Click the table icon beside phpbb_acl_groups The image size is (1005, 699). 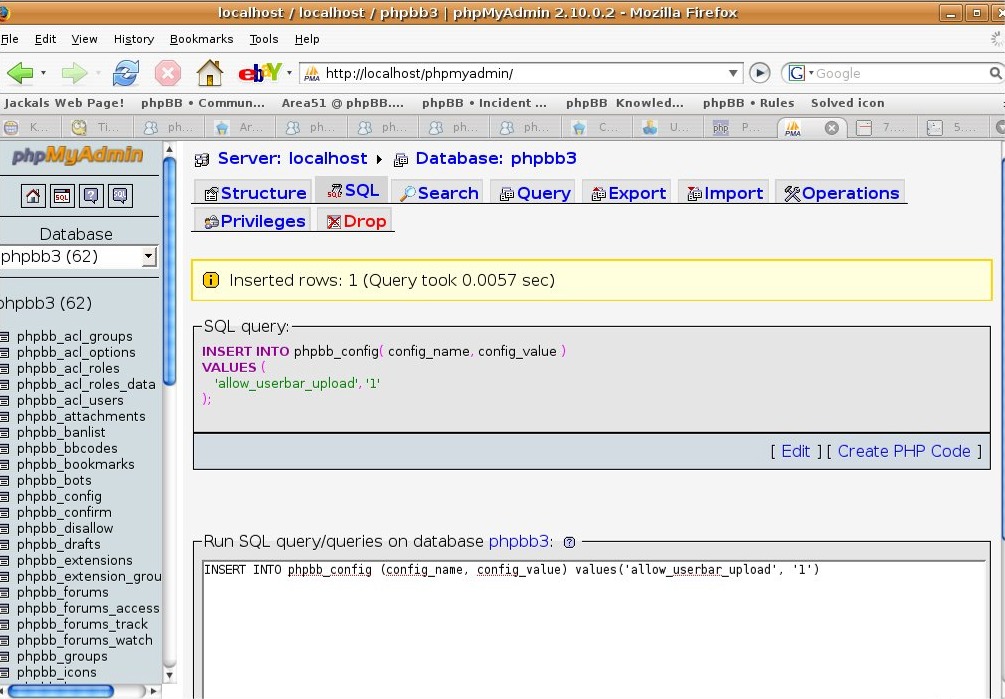pos(4,336)
